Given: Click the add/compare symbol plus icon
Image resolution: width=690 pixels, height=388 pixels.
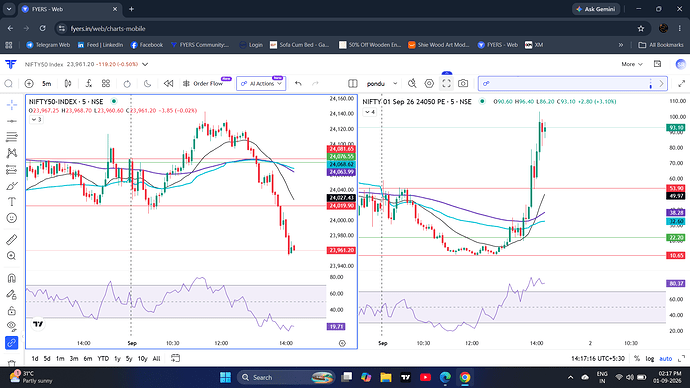Looking at the screenshot, I should [x=29, y=84].
